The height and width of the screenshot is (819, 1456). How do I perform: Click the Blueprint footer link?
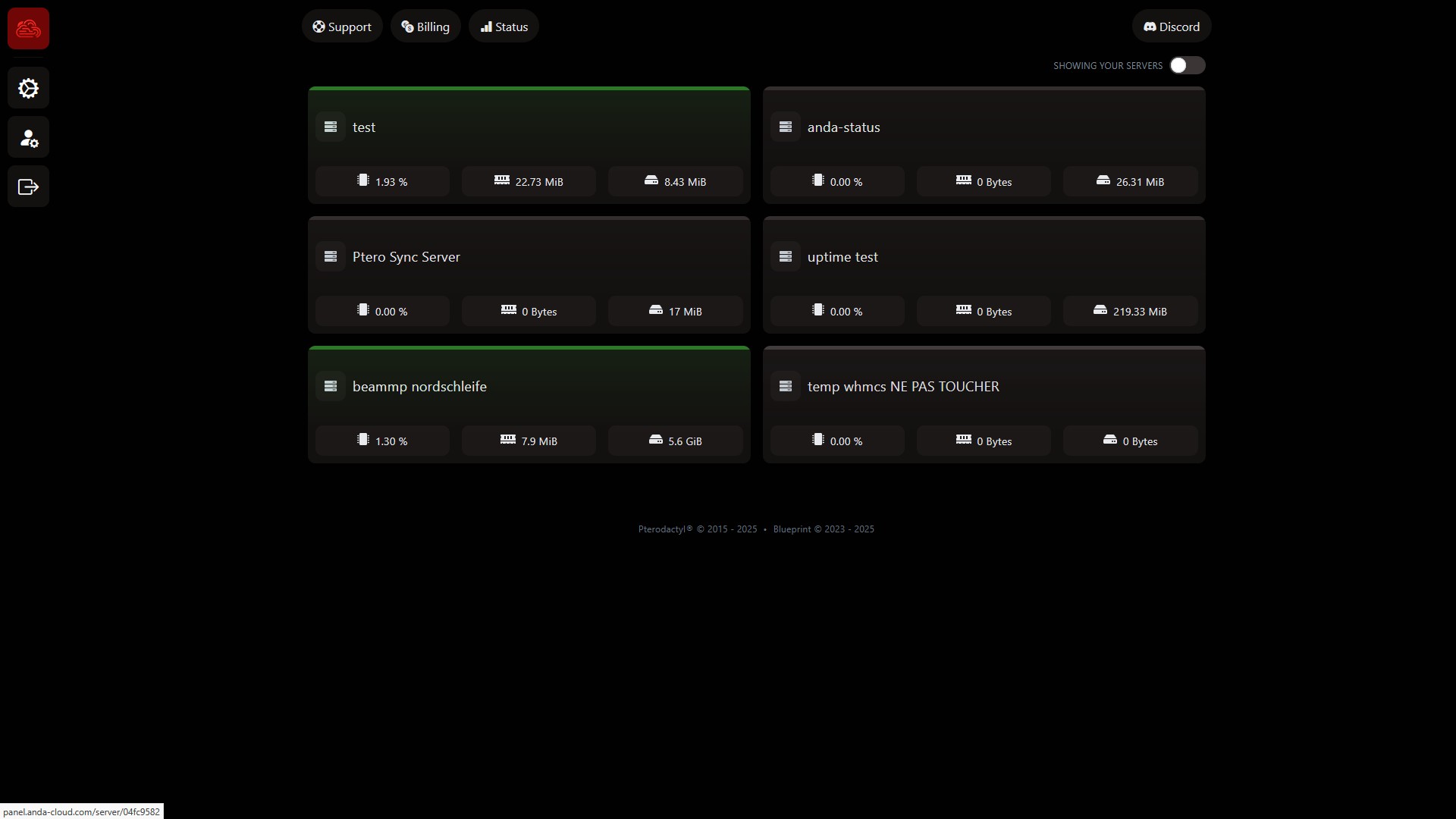(x=792, y=529)
